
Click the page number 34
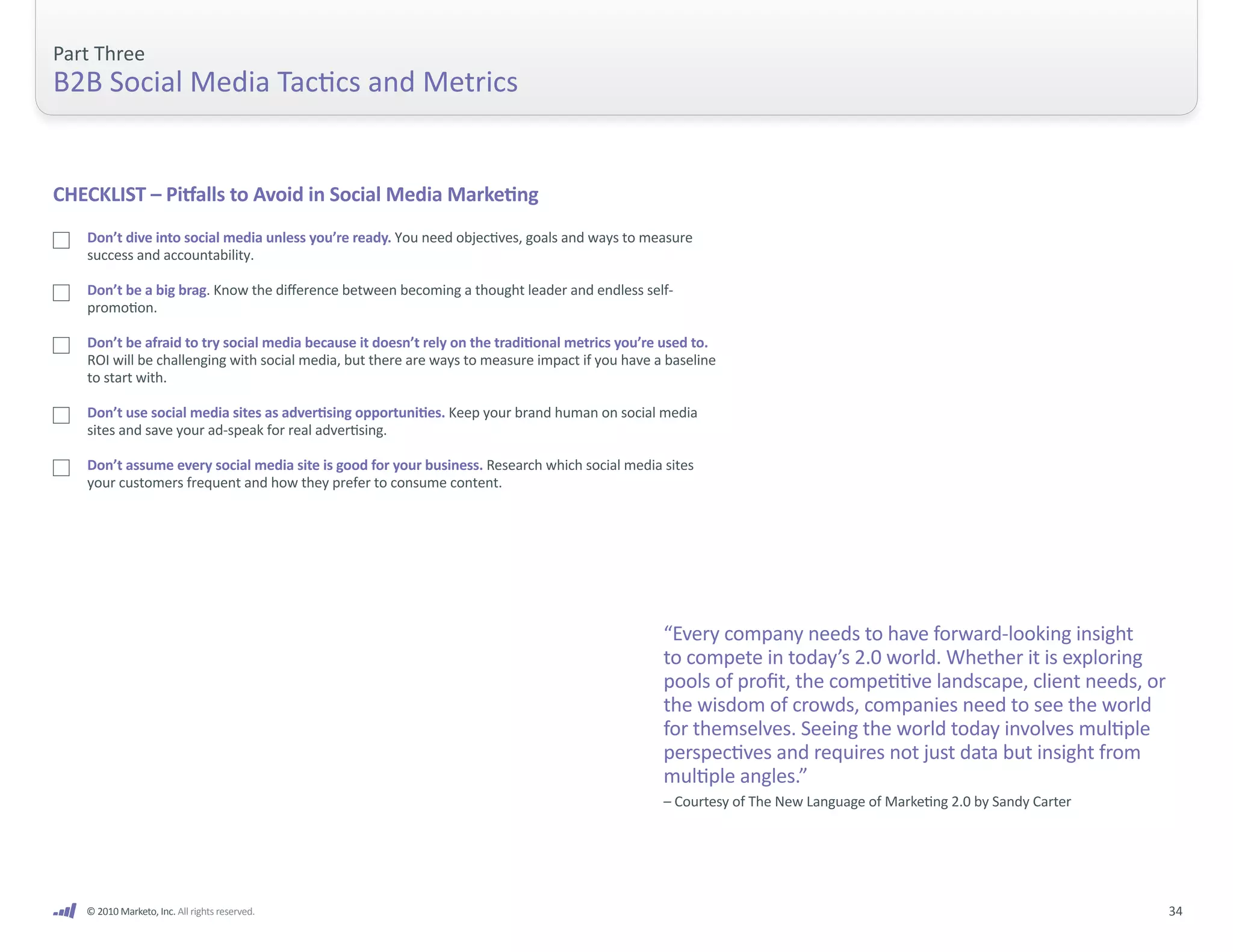1175,911
